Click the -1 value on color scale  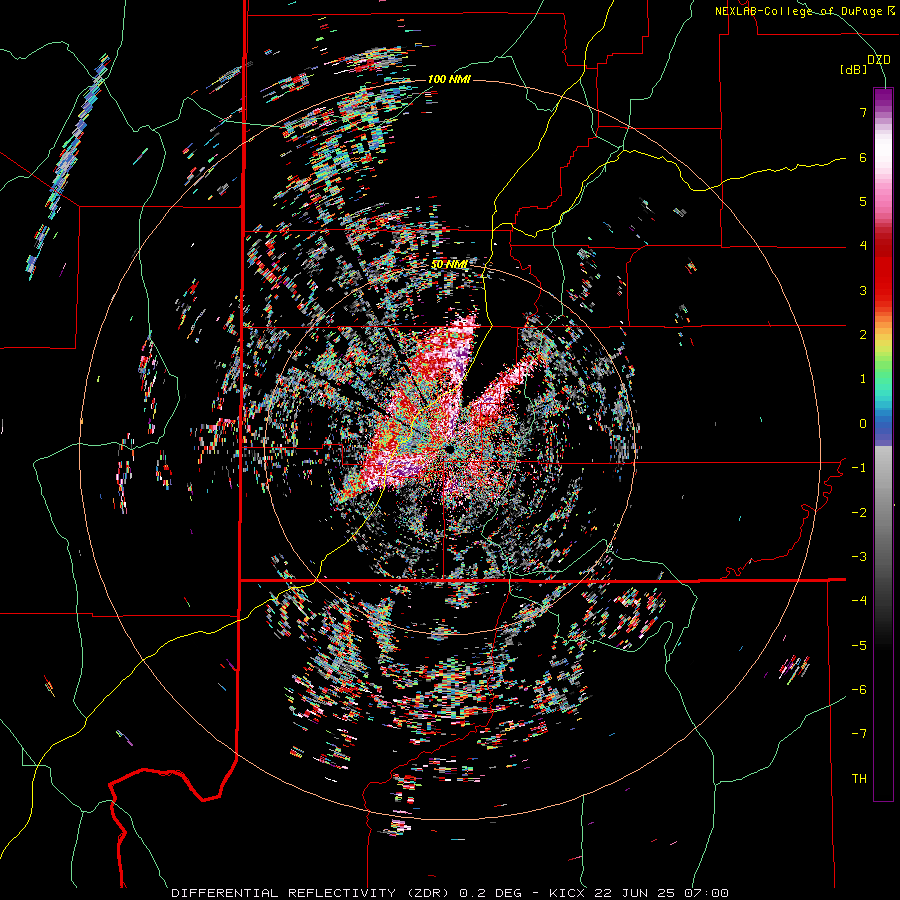[859, 468]
